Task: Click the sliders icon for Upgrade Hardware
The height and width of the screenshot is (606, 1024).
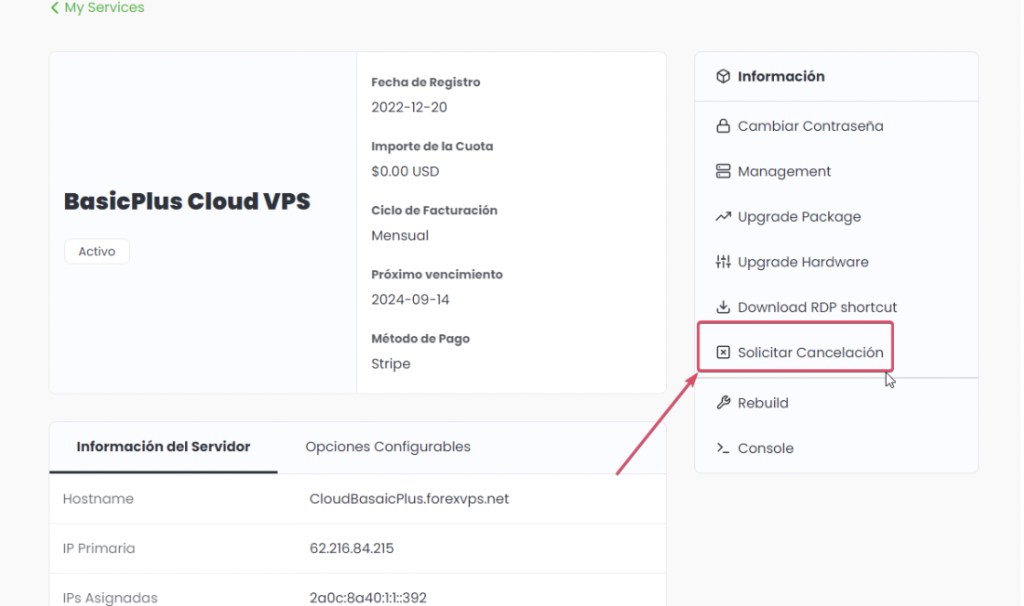Action: point(723,262)
